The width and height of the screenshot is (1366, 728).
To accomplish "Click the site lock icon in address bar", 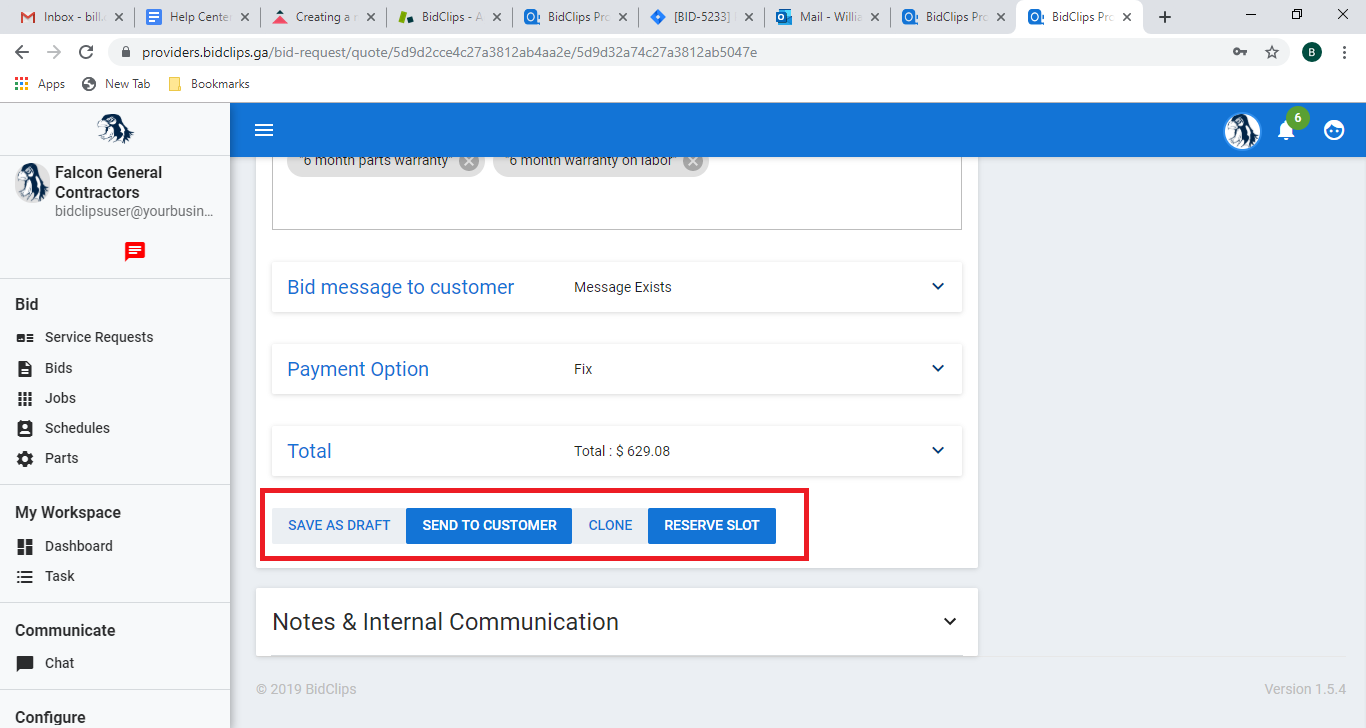I will [x=126, y=52].
